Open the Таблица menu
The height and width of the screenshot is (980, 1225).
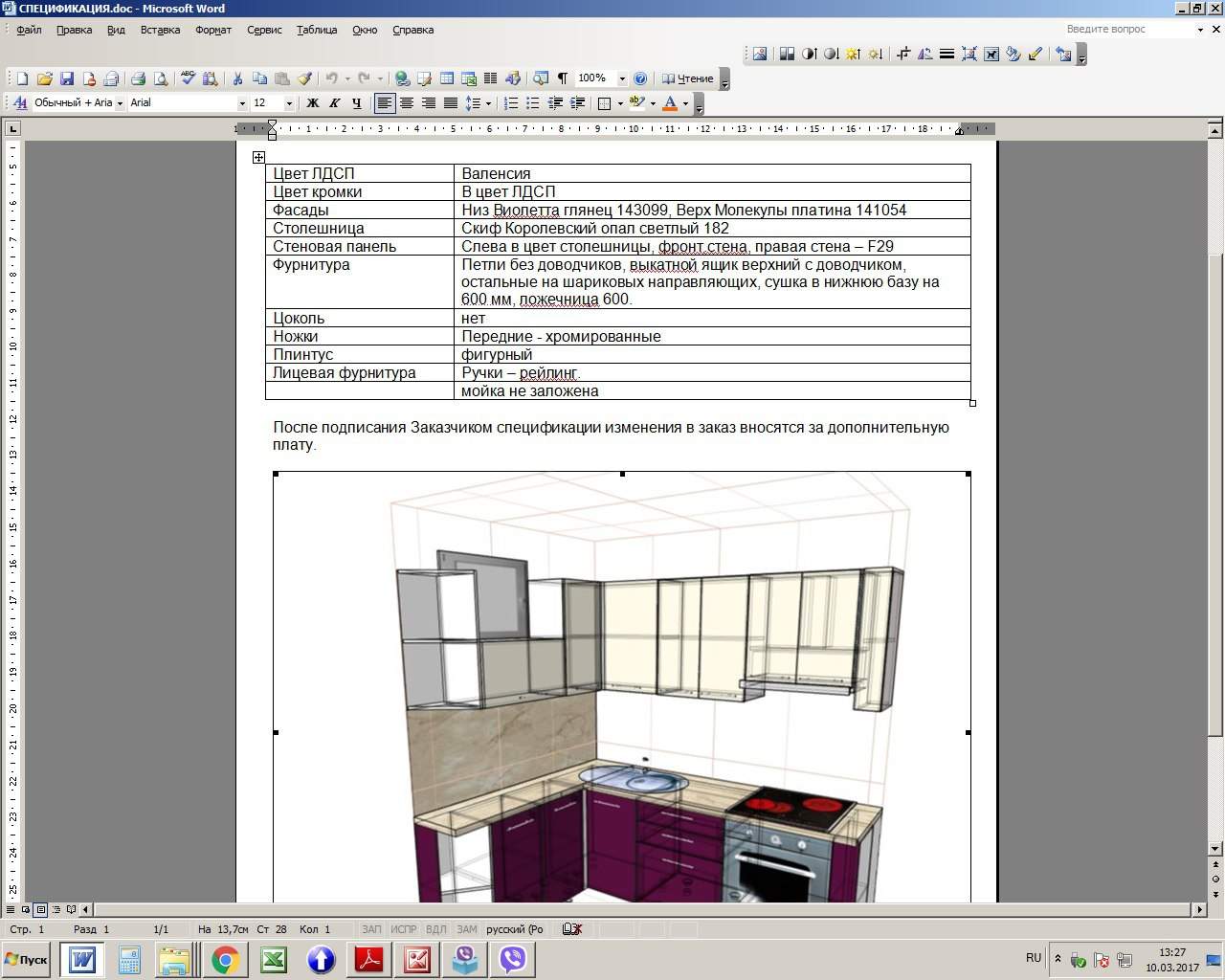click(x=316, y=30)
